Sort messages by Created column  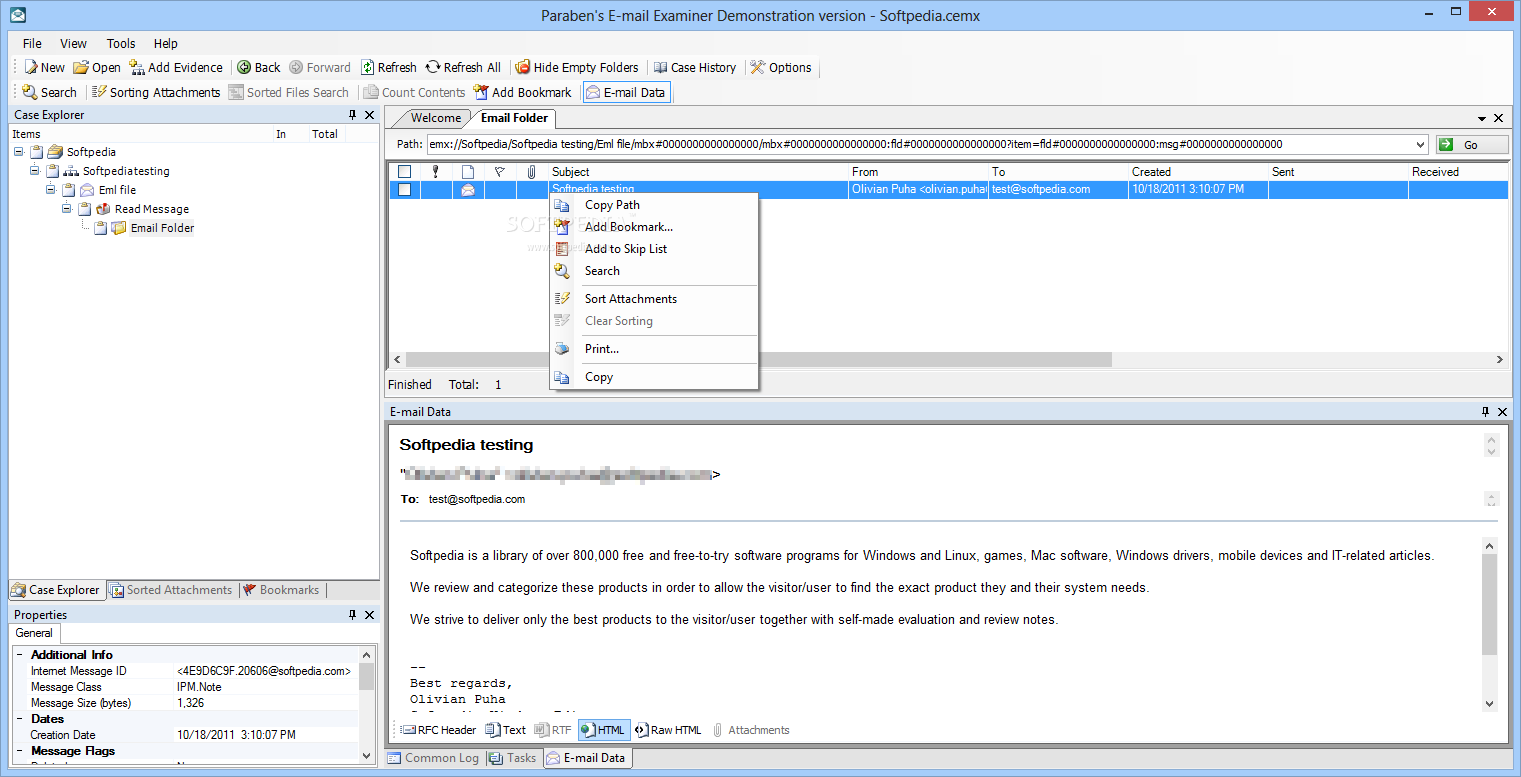(x=1198, y=172)
